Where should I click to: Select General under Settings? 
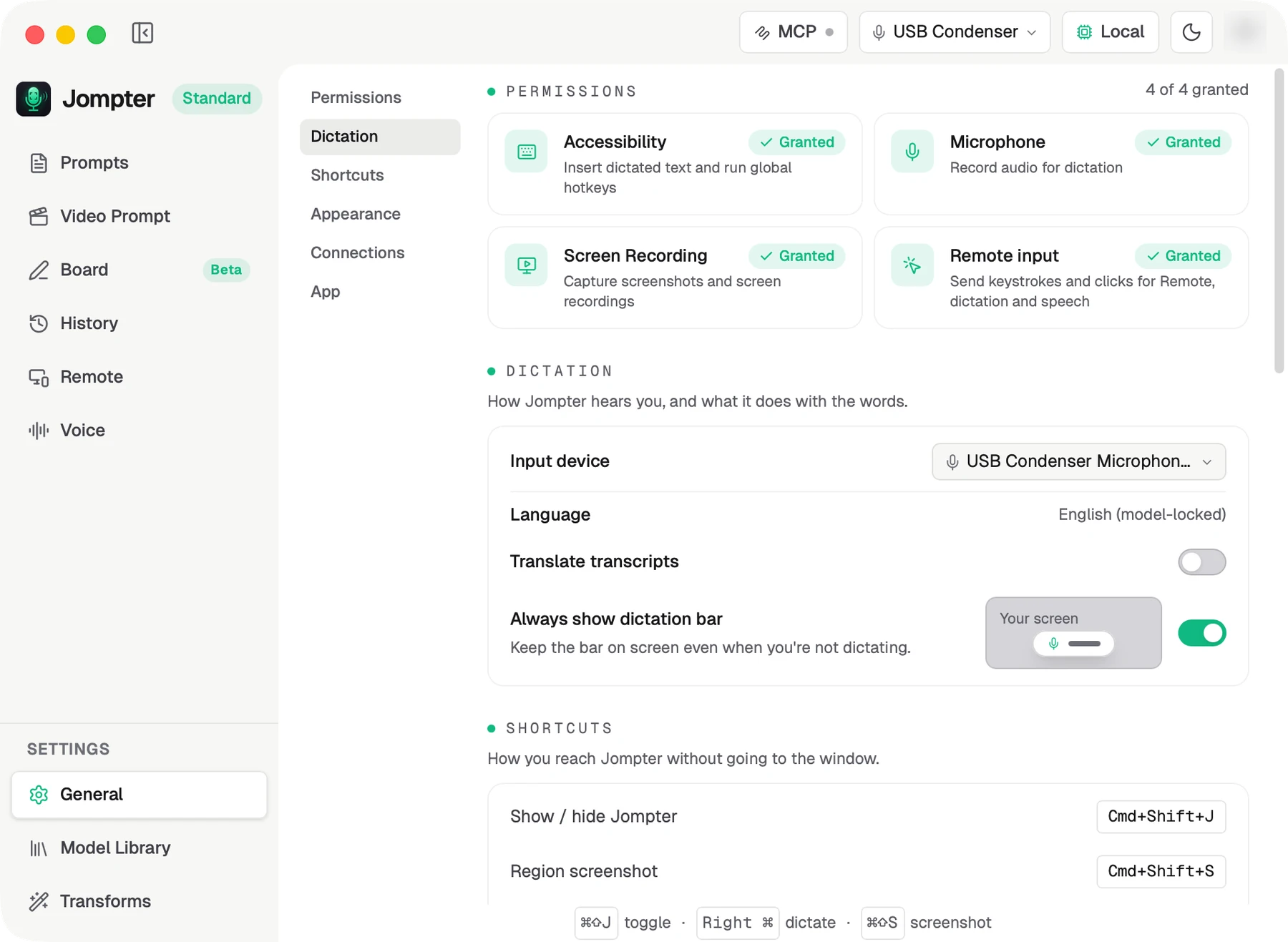pyautogui.click(x=139, y=795)
